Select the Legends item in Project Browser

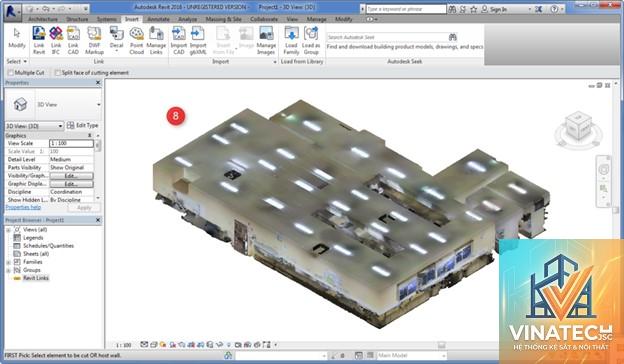33,238
